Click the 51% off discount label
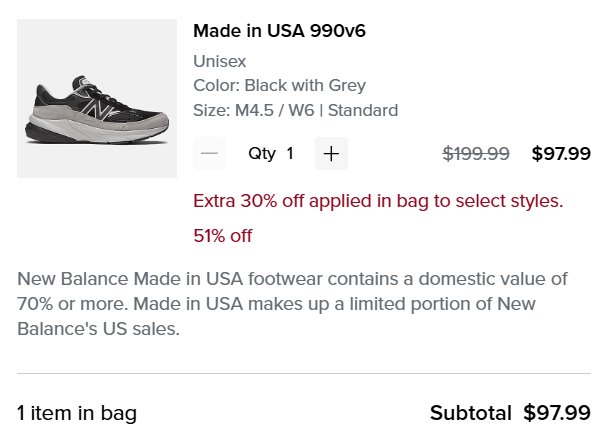Image resolution: width=615 pixels, height=440 pixels. pos(222,236)
